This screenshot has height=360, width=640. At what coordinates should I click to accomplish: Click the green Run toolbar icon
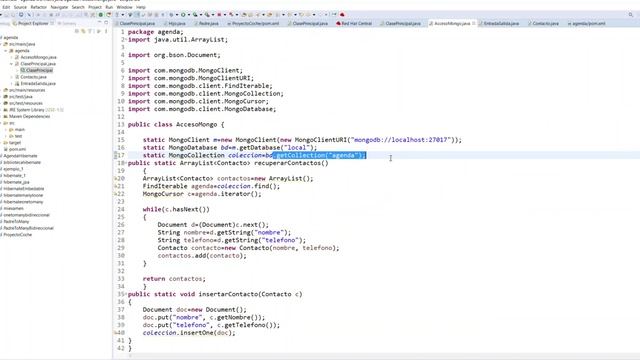pos(183,15)
